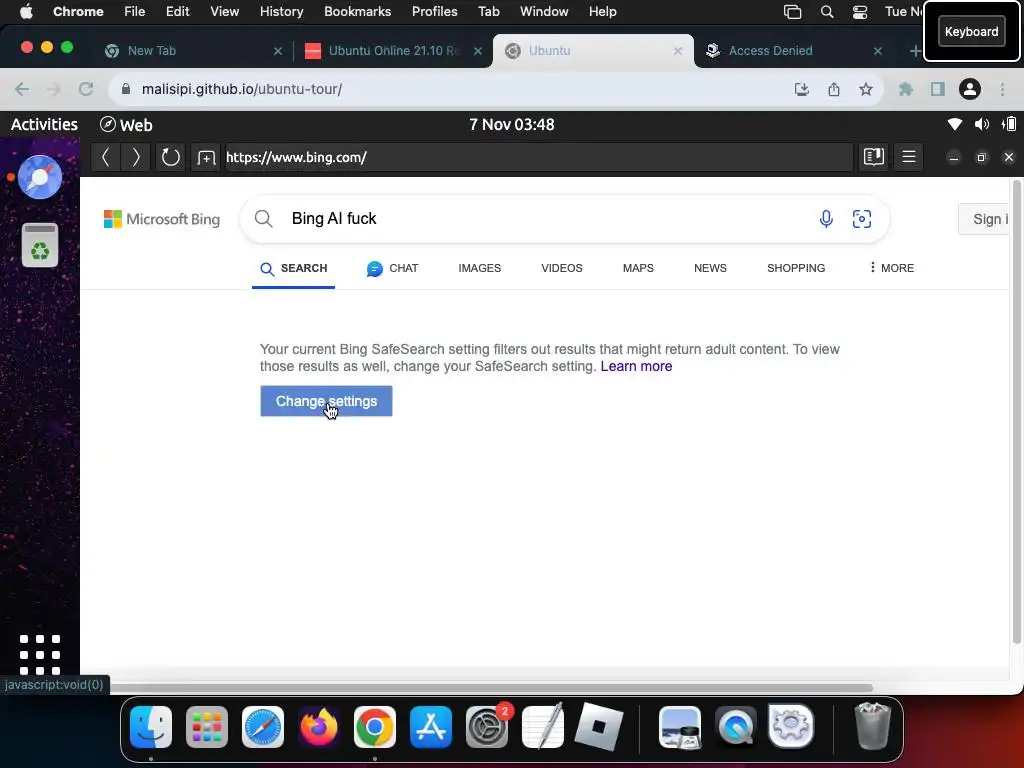Open Web browser icon in Ubuntu dock
Image resolution: width=1024 pixels, height=768 pixels.
(x=40, y=177)
